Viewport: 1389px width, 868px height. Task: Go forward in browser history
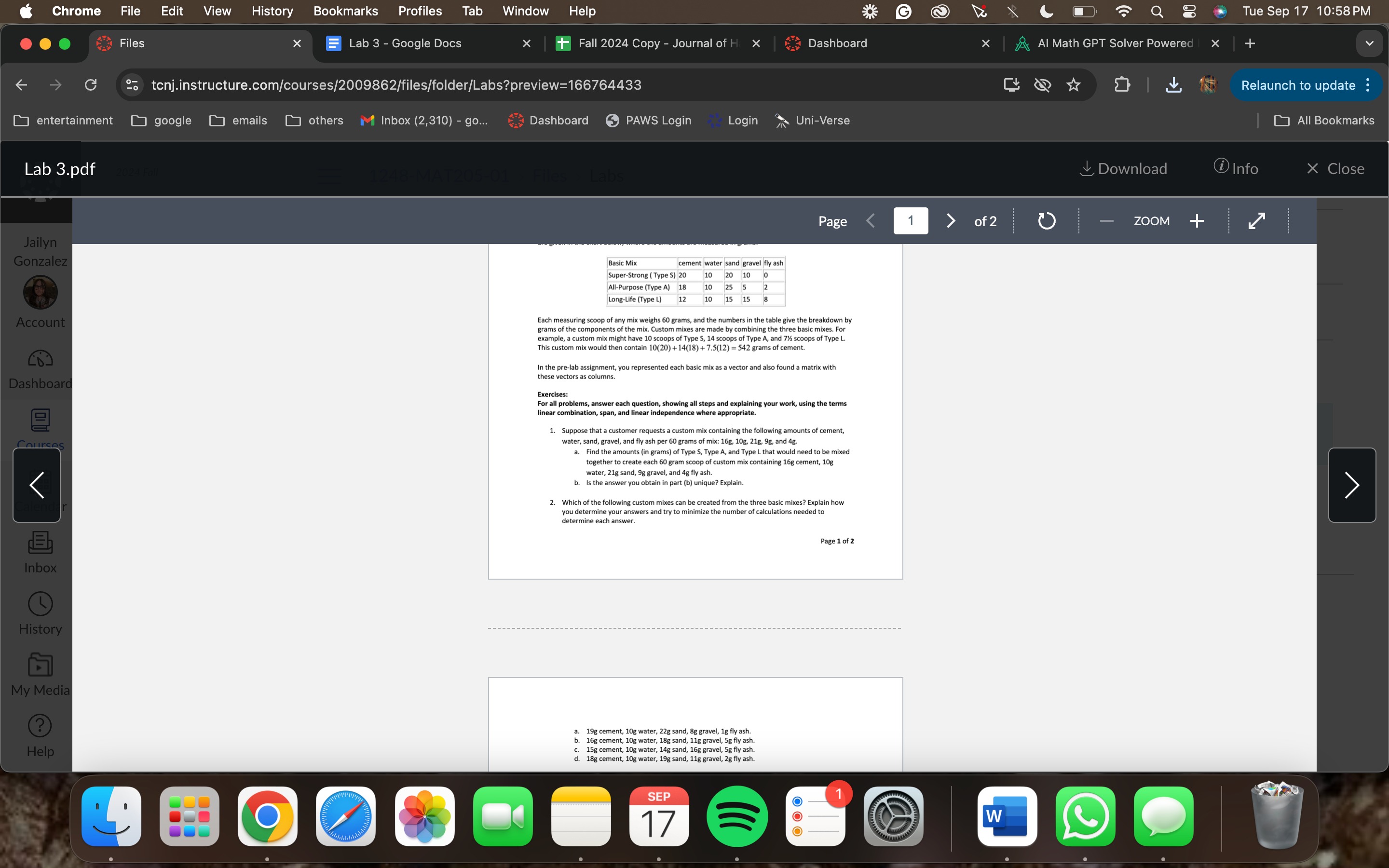[x=55, y=85]
